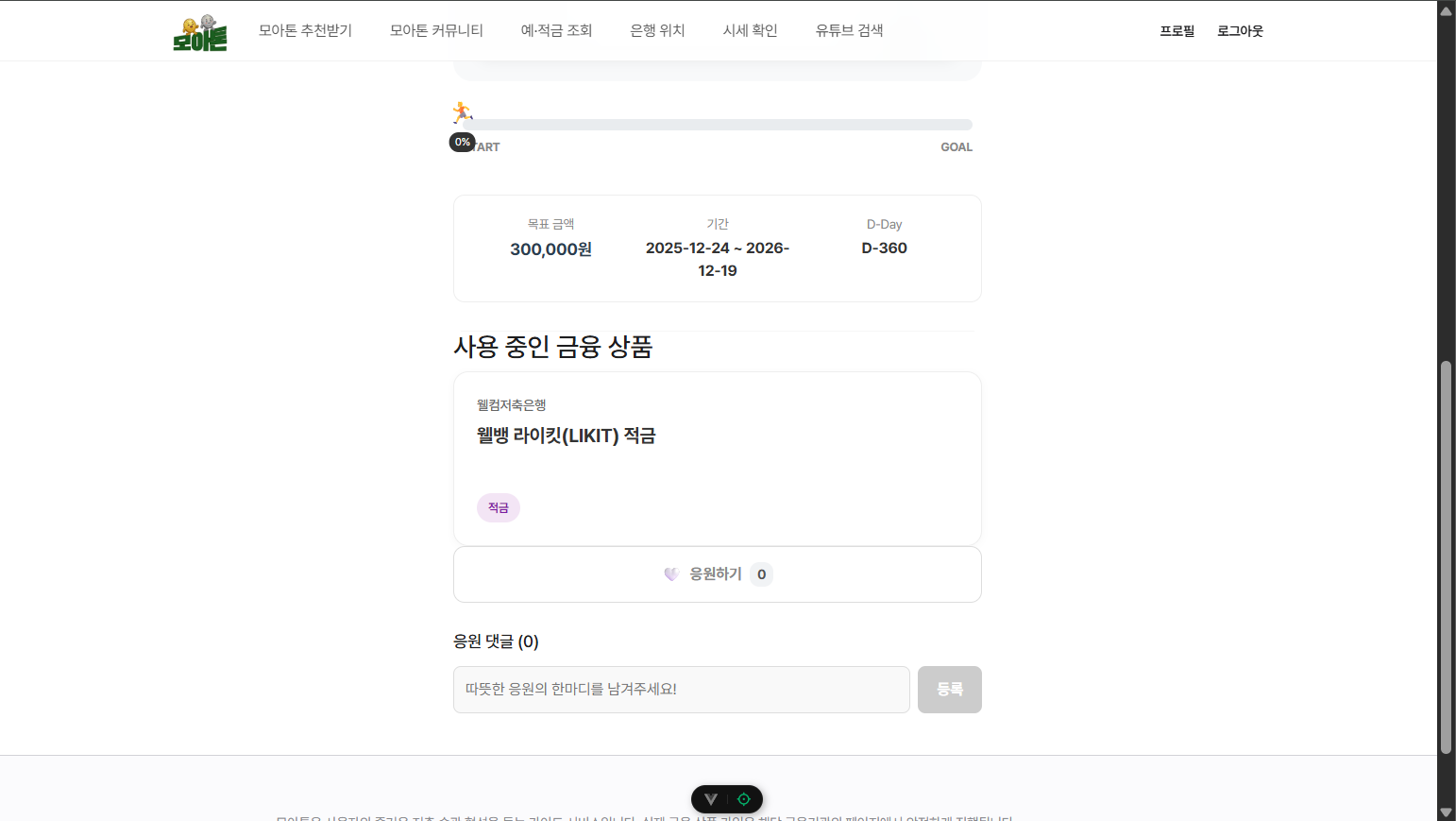Focus the 응원 댓글 input field
The width and height of the screenshot is (1456, 821).
coord(681,690)
